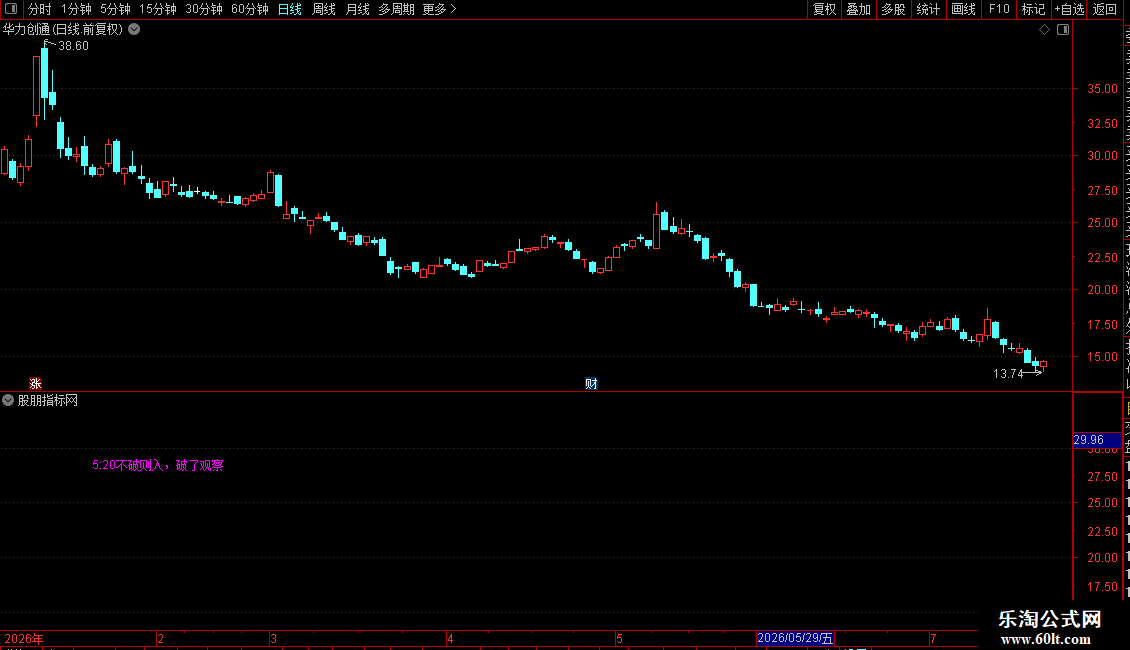Add stock via +自选 button
This screenshot has width=1130, height=650.
click(1069, 9)
